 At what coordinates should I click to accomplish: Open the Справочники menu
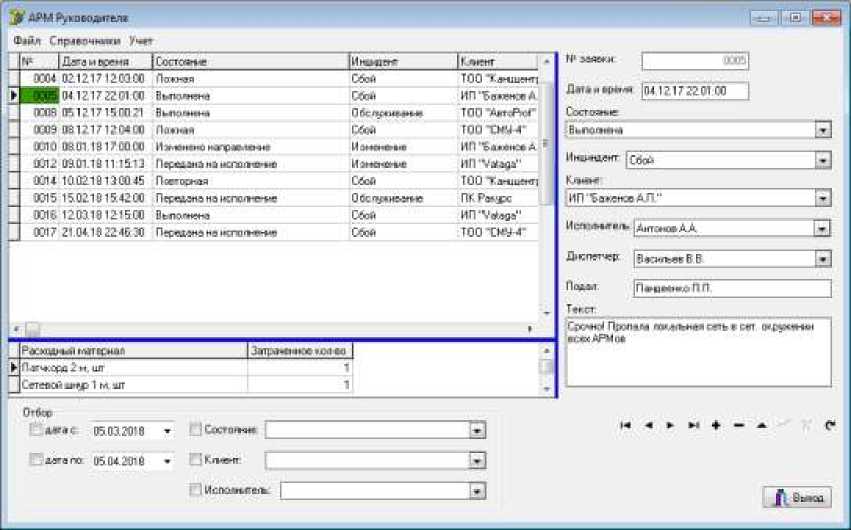click(x=85, y=41)
